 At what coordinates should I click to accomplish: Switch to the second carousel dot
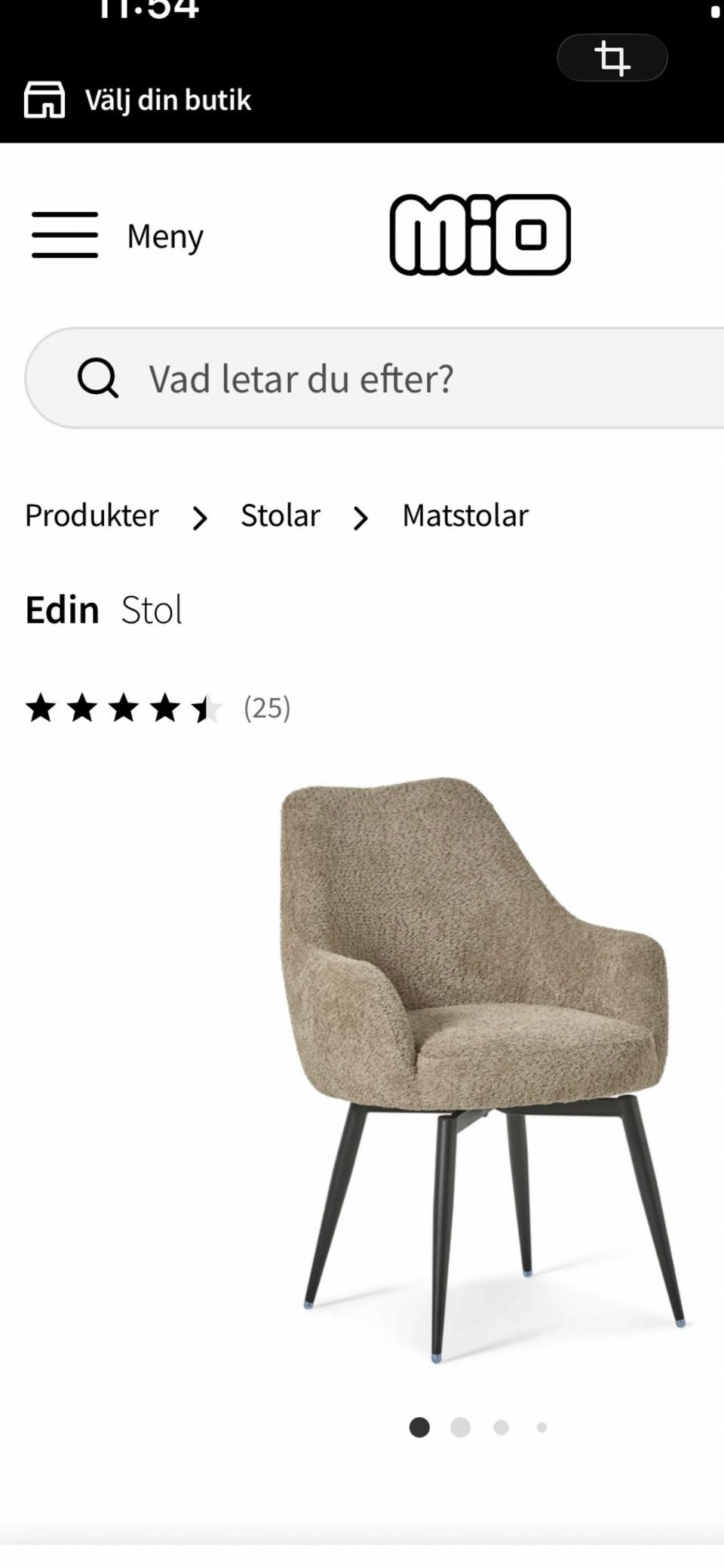click(x=460, y=1427)
